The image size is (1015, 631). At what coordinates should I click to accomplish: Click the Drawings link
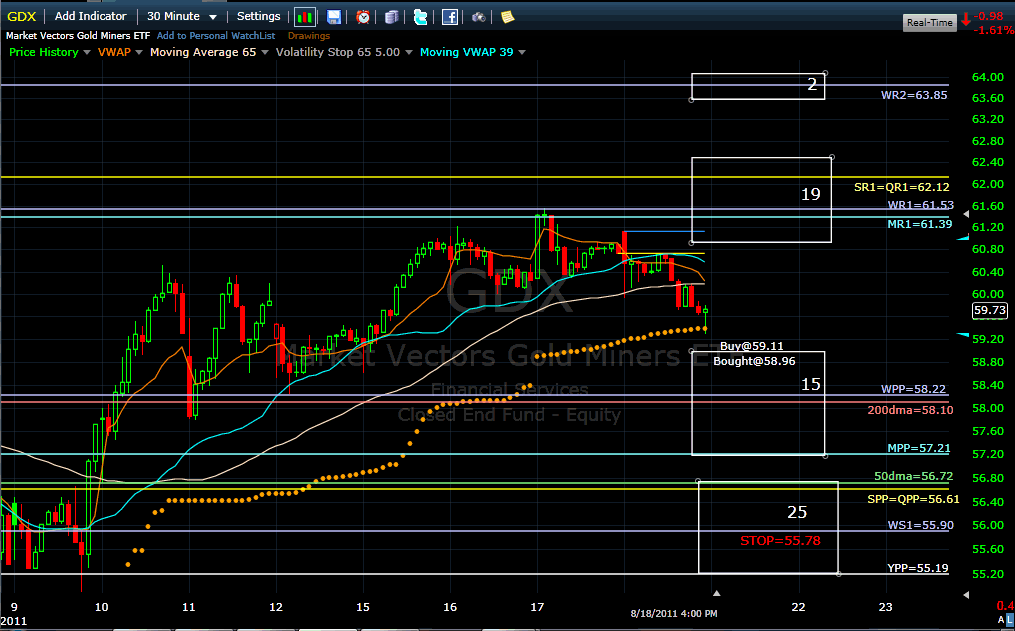pyautogui.click(x=308, y=36)
